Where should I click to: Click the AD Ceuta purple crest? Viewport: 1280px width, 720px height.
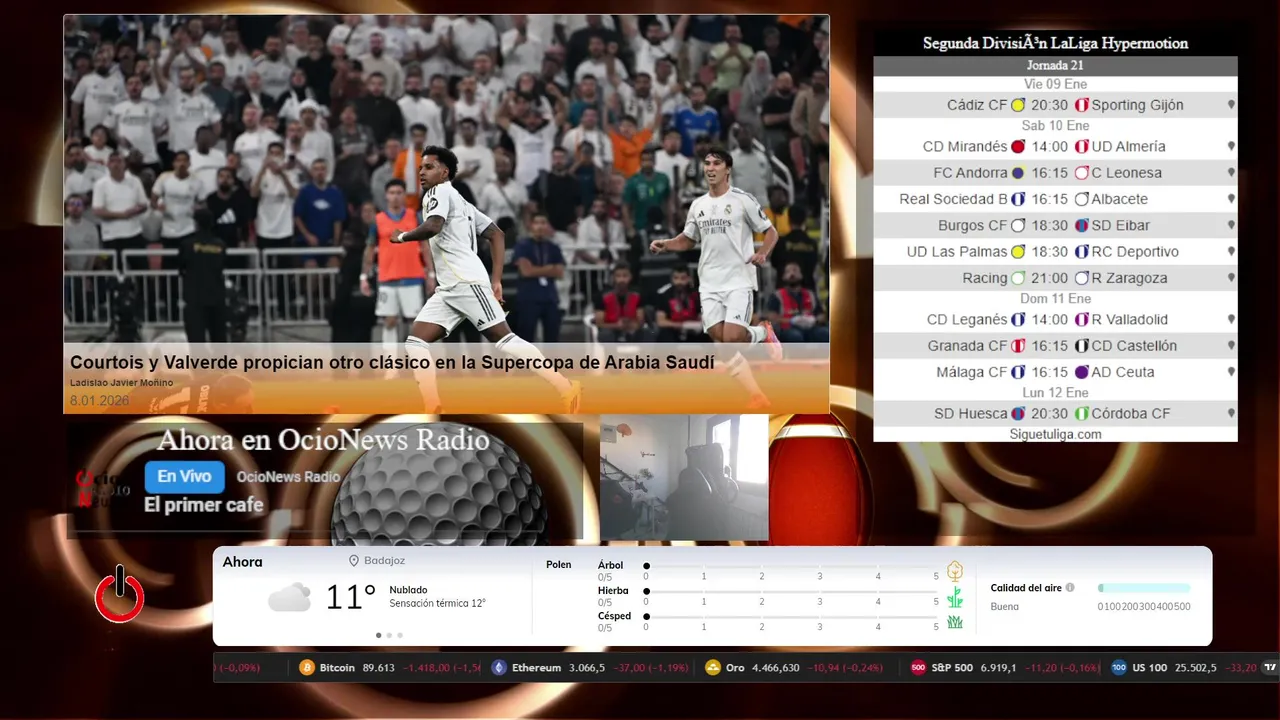(1081, 372)
